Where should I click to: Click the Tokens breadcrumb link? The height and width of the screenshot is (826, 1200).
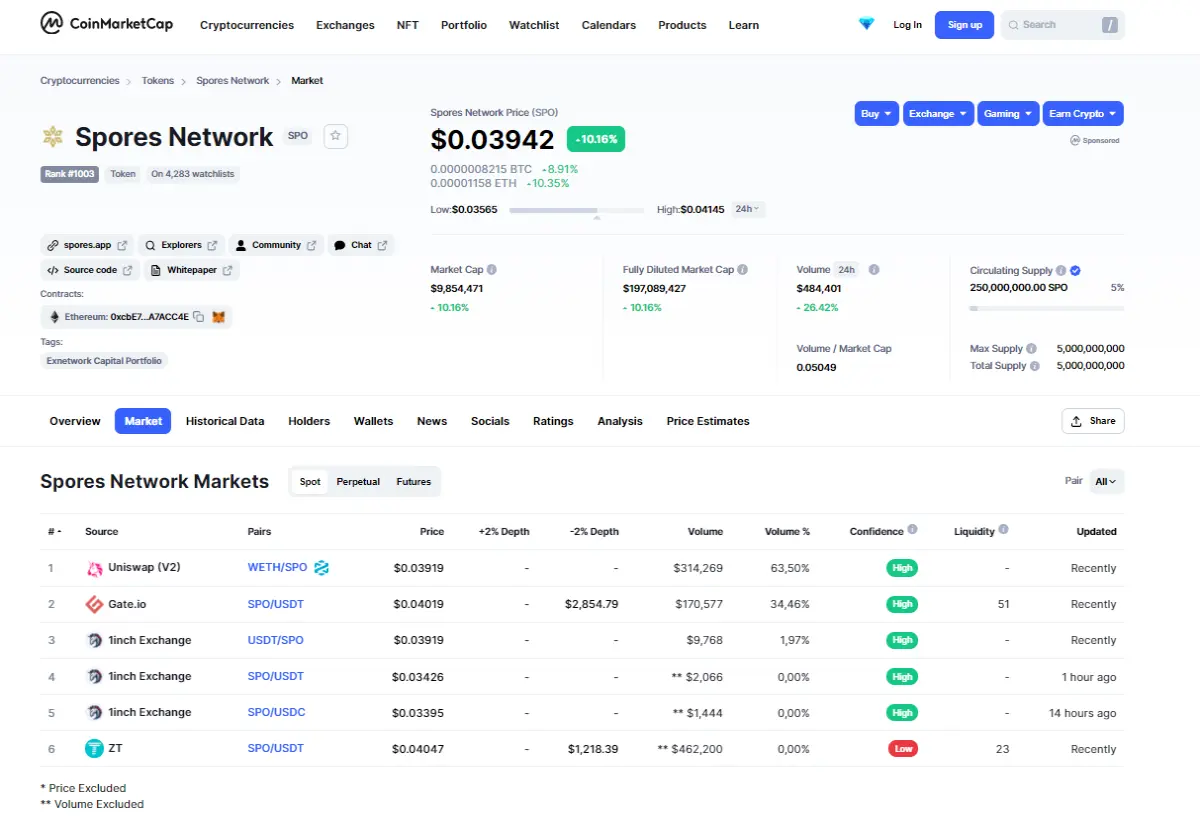click(x=158, y=80)
